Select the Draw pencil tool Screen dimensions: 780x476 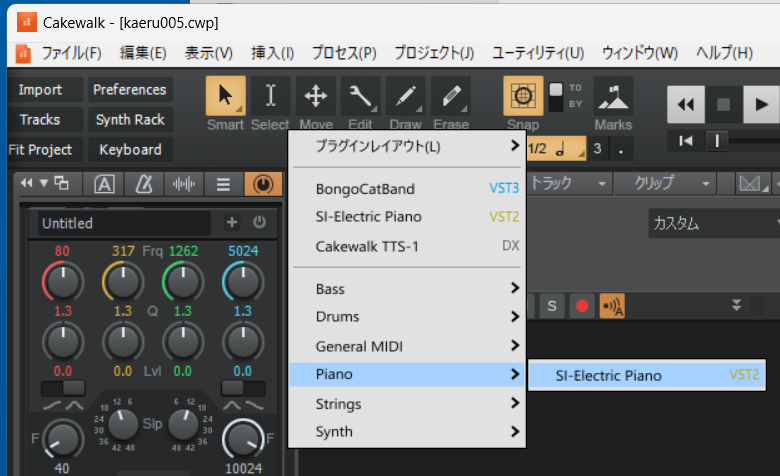(406, 96)
